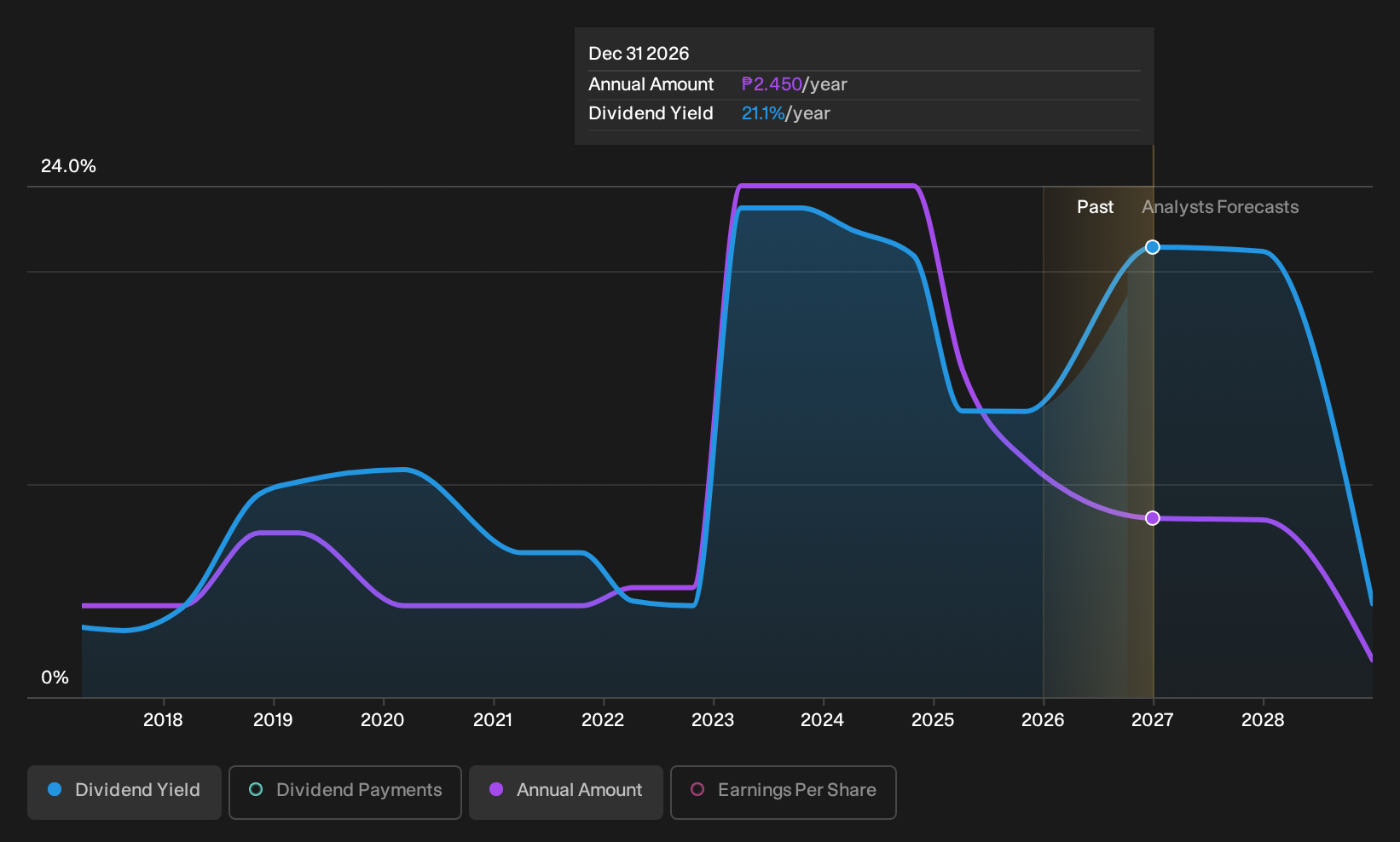Click the 2024 x-axis label

point(823,720)
